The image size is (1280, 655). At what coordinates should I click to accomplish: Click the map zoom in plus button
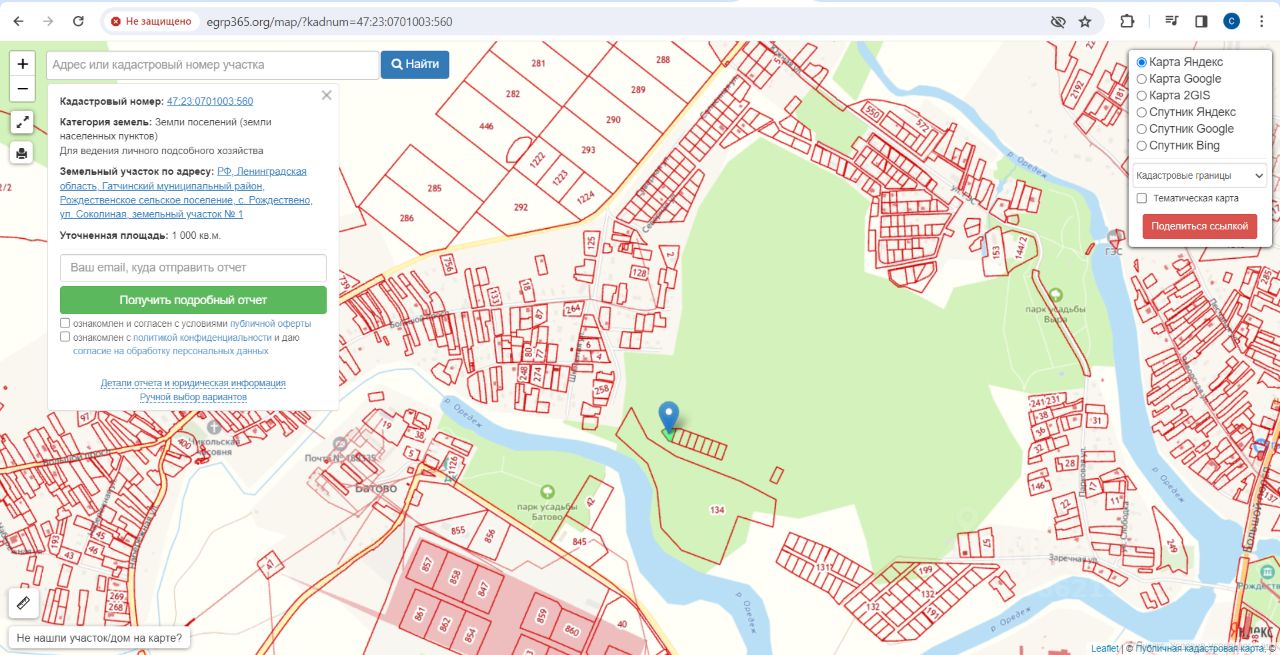(x=23, y=63)
